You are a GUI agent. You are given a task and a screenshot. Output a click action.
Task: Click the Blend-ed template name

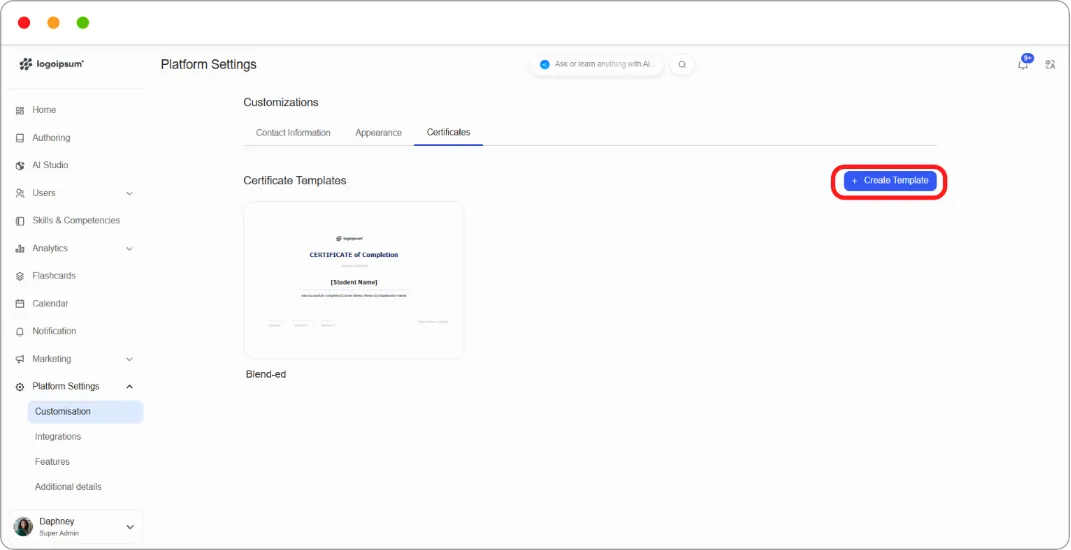click(266, 374)
